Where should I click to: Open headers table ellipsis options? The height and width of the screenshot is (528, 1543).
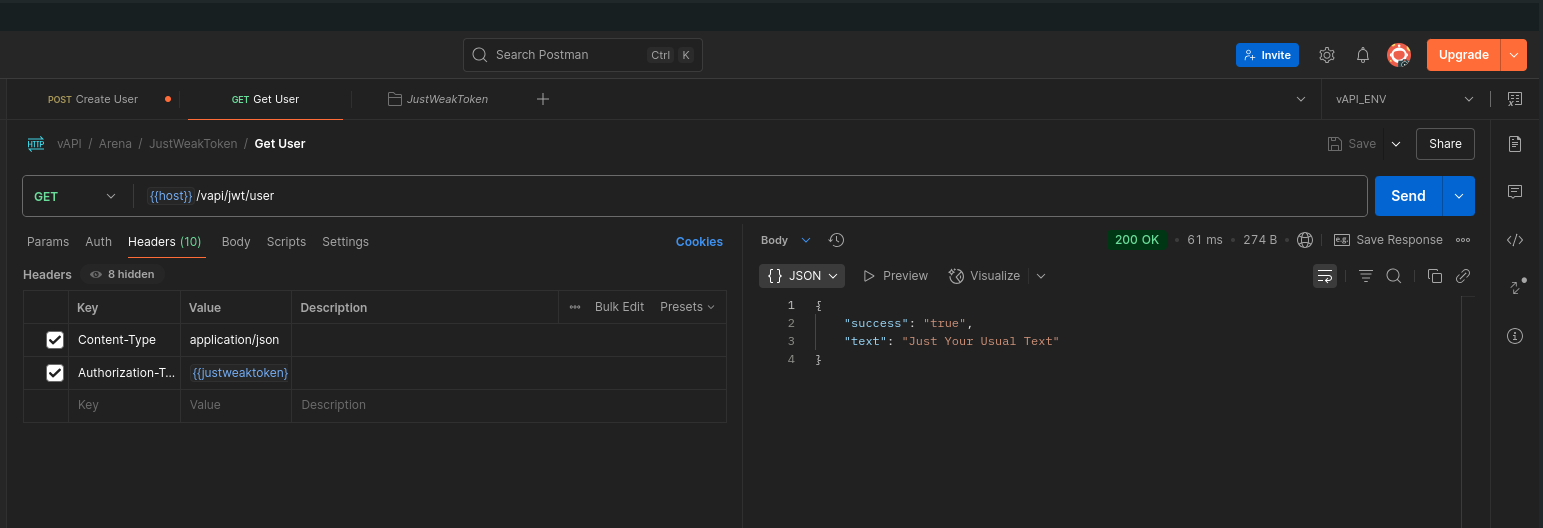575,307
